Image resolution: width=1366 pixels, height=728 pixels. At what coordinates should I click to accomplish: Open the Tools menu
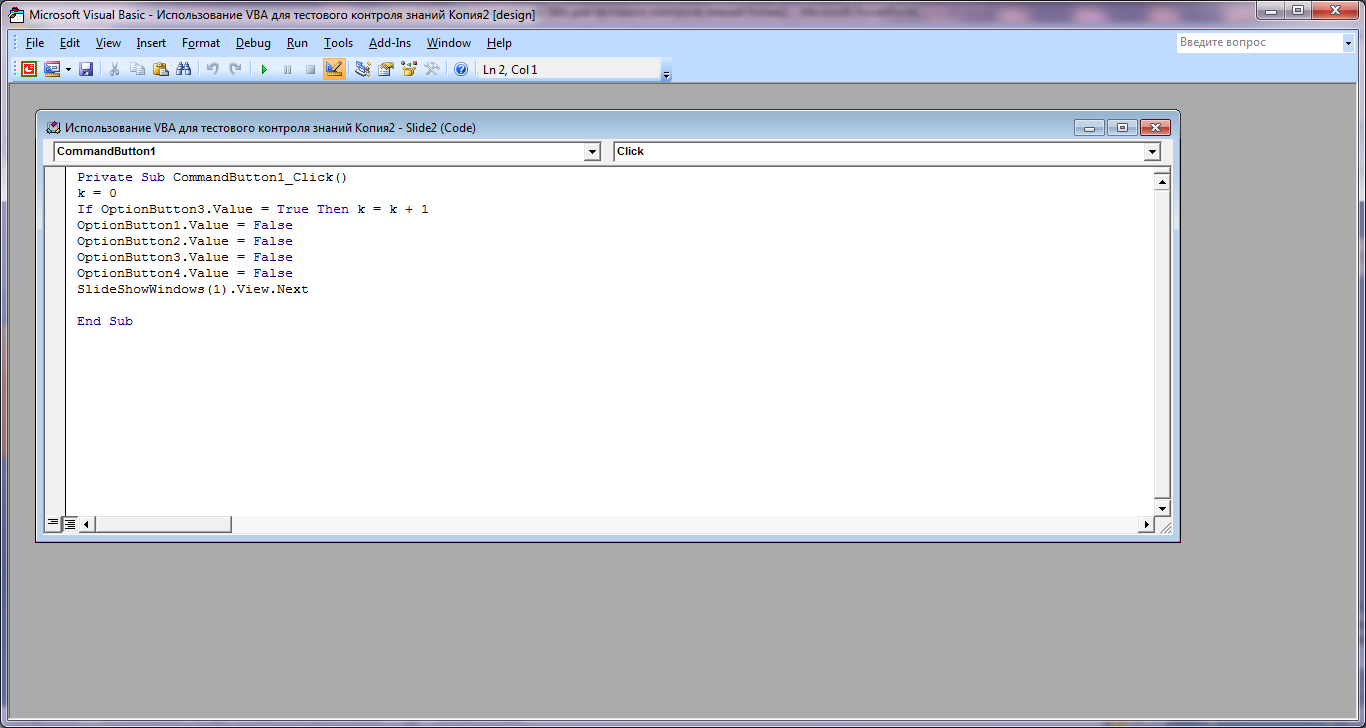[x=339, y=43]
